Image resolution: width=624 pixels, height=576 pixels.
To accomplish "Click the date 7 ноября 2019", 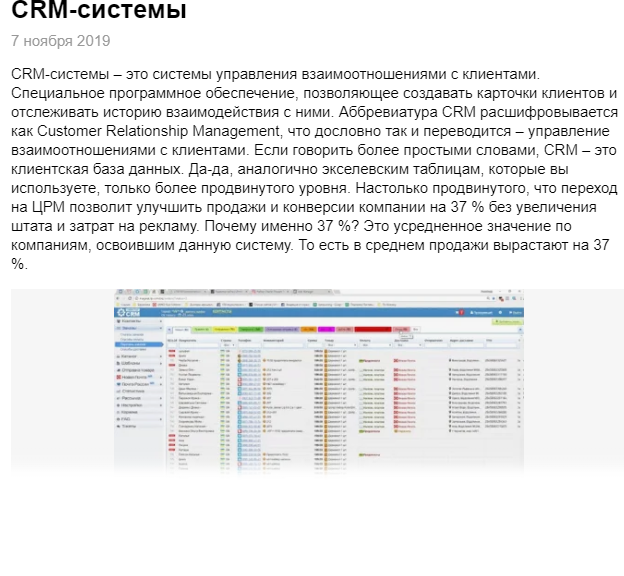I will coord(61,41).
